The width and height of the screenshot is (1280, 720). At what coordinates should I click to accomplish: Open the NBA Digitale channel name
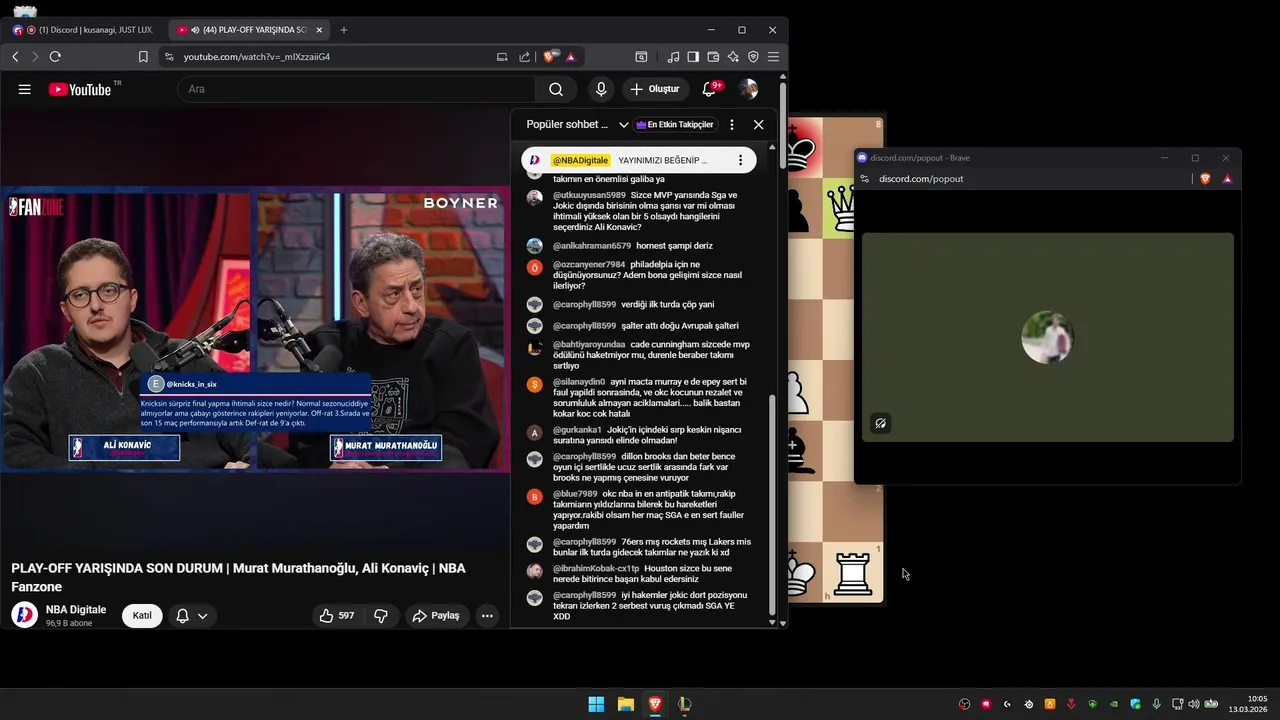click(x=76, y=610)
